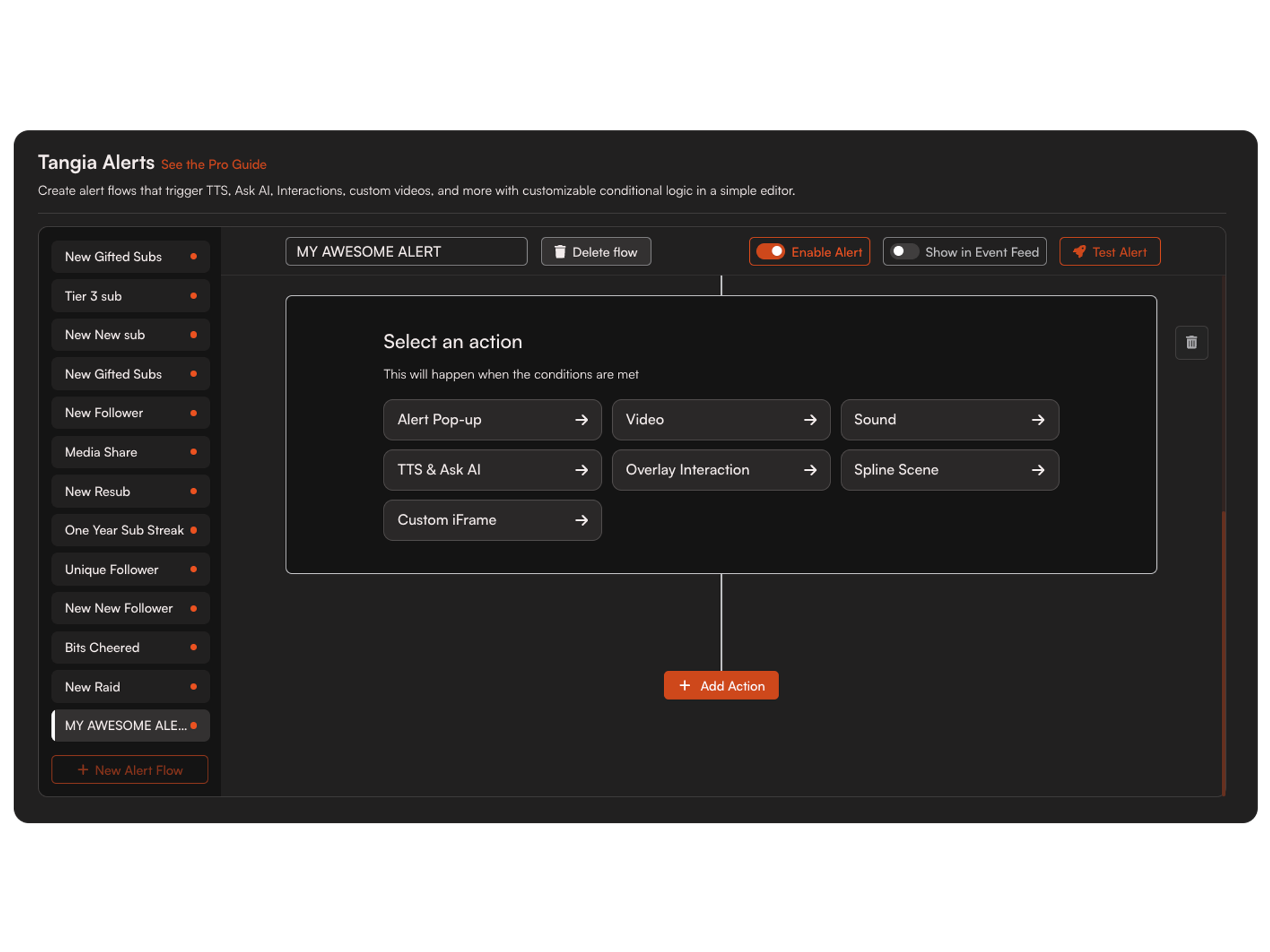
Task: Select the Tier 3 sub alert flow
Action: pos(129,295)
